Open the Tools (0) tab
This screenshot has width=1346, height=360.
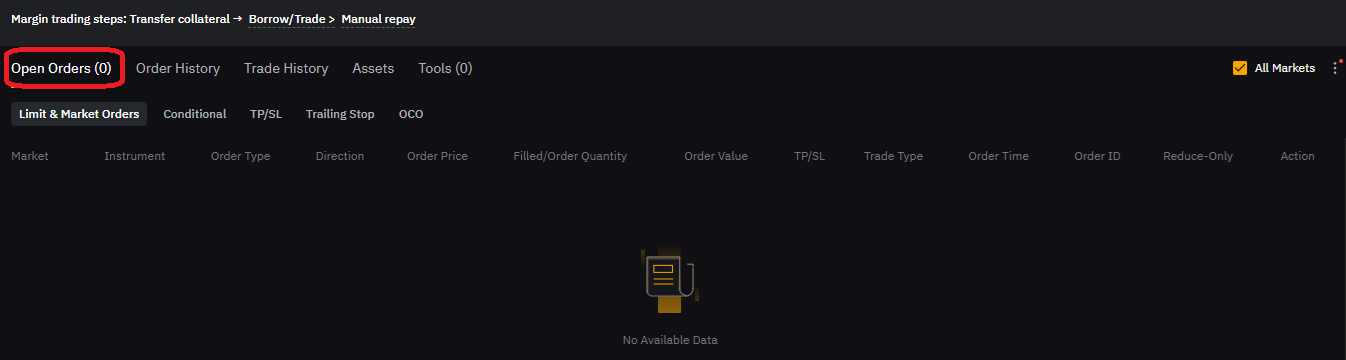(445, 68)
